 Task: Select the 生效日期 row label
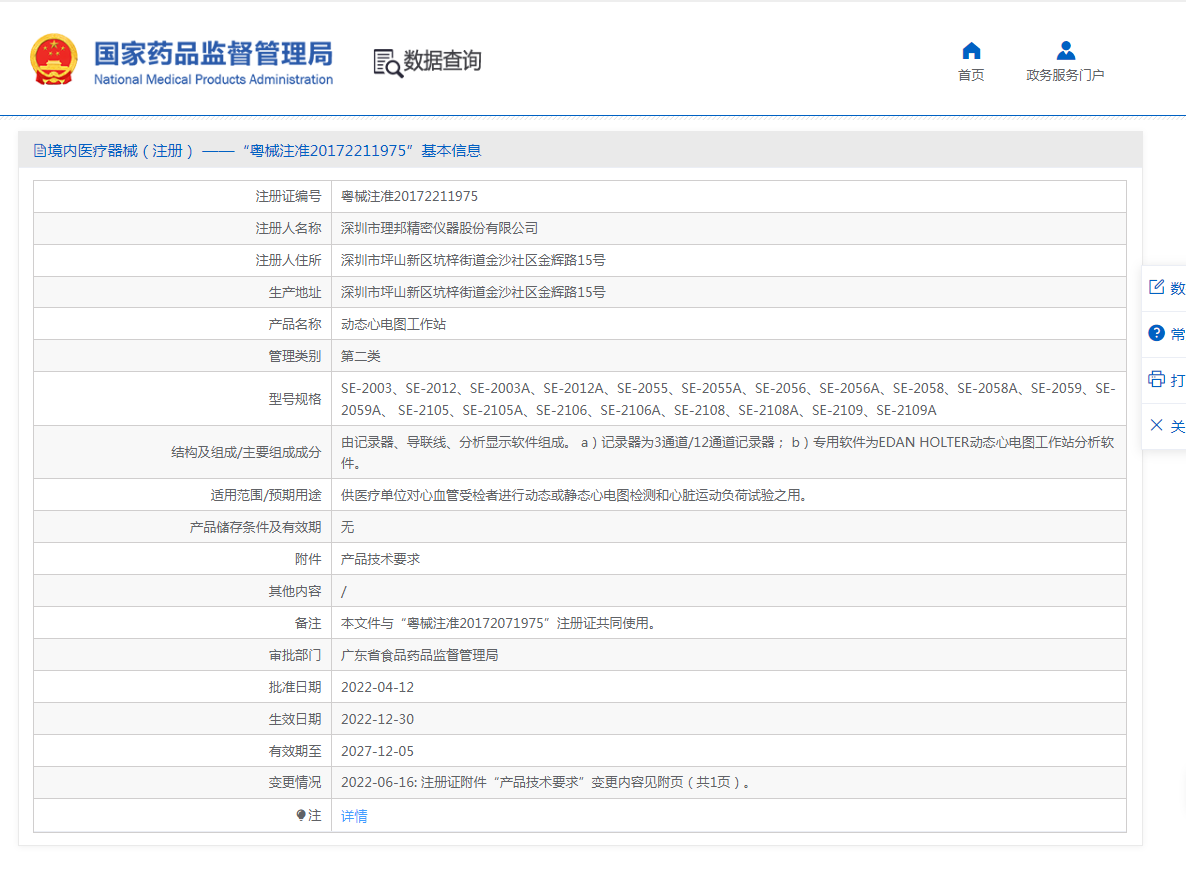tap(295, 719)
